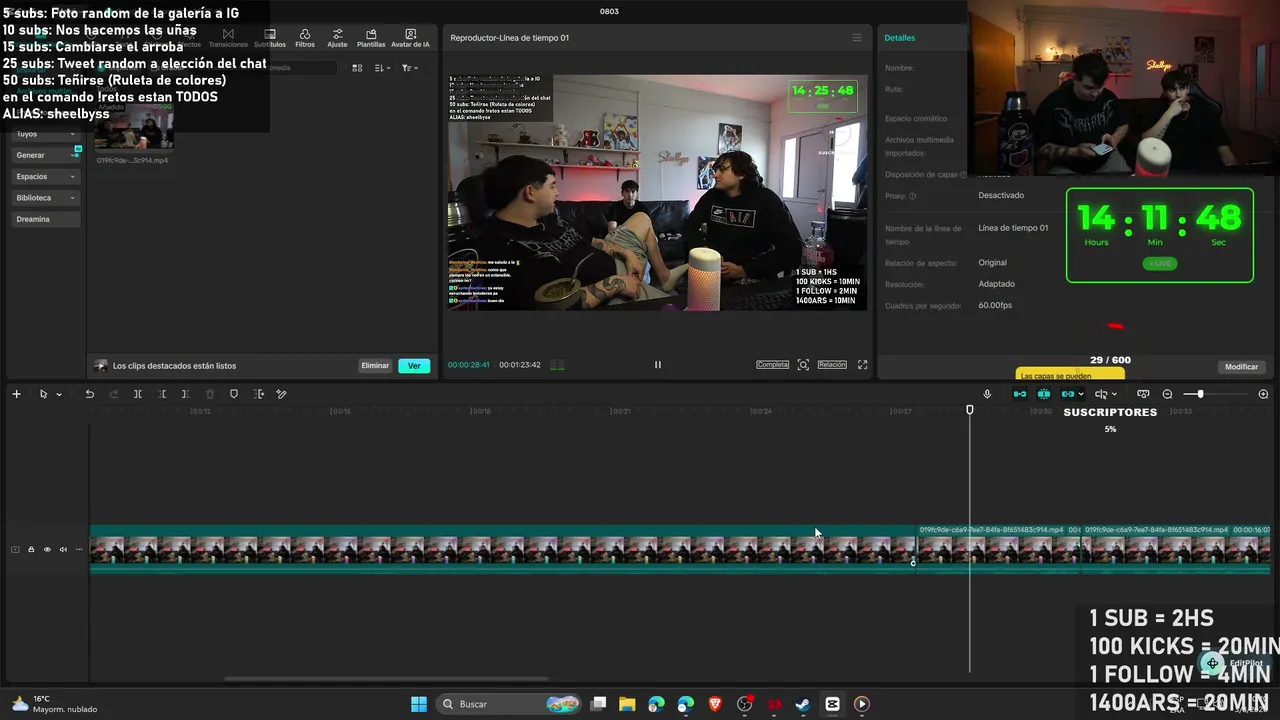Click the track cover icon at track start
Screen dimensions: 1280x720
click(x=15, y=549)
